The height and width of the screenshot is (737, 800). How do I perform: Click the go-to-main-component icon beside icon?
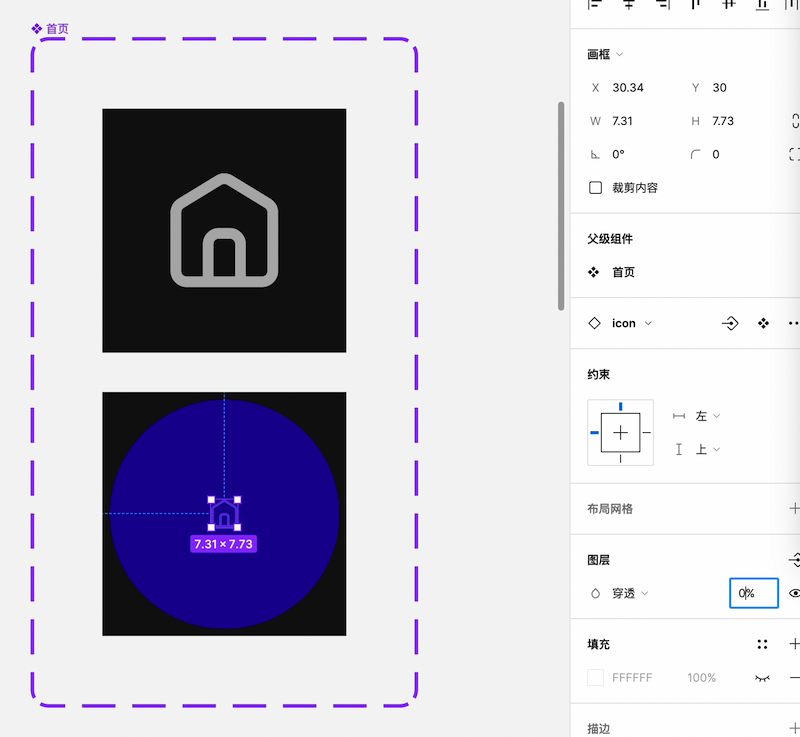tap(730, 323)
